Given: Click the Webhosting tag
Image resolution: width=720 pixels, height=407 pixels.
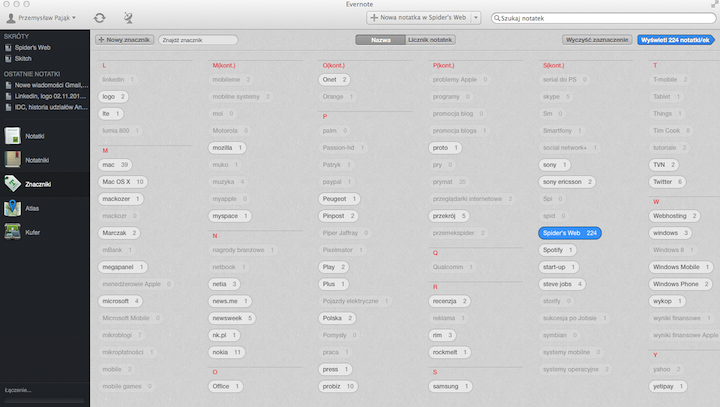Looking at the screenshot, I should tap(675, 216).
